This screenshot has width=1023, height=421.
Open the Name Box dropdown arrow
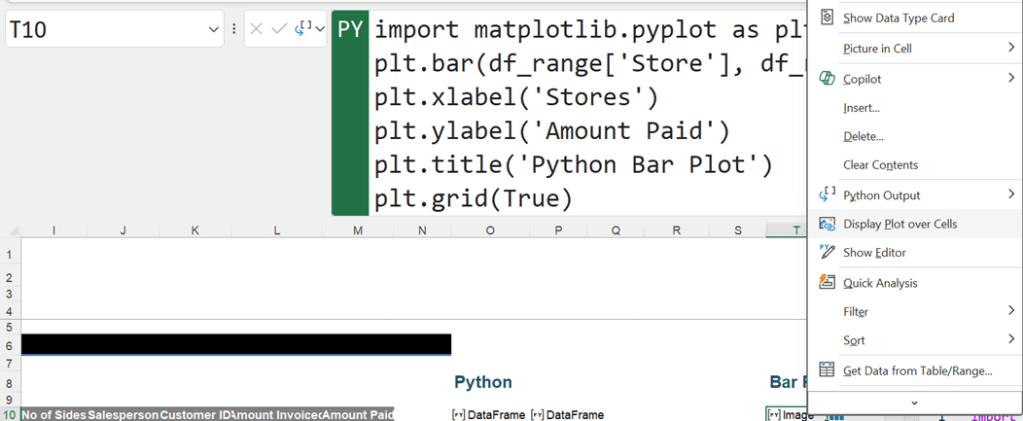coord(214,31)
